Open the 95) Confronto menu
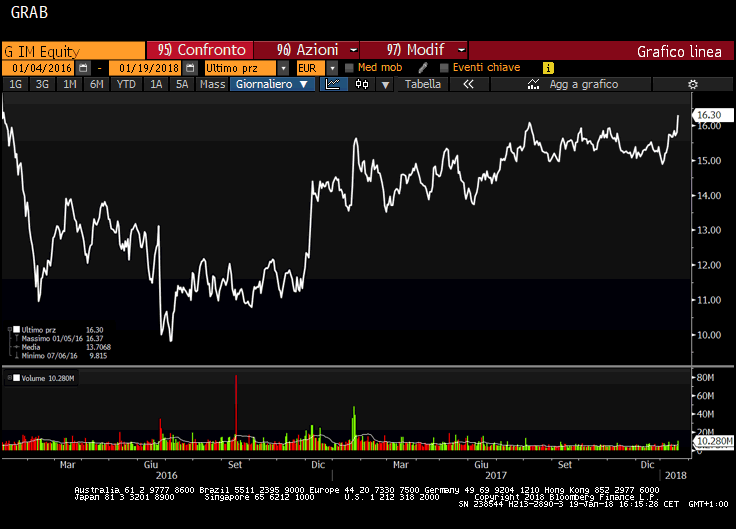The image size is (736, 529). [x=200, y=50]
